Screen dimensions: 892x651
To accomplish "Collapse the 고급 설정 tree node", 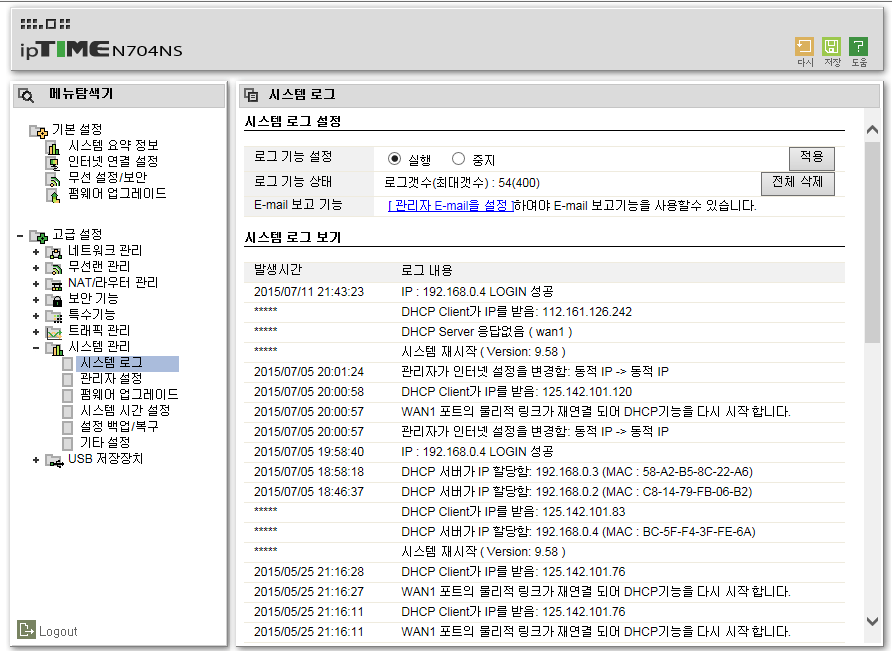I will tap(20, 236).
